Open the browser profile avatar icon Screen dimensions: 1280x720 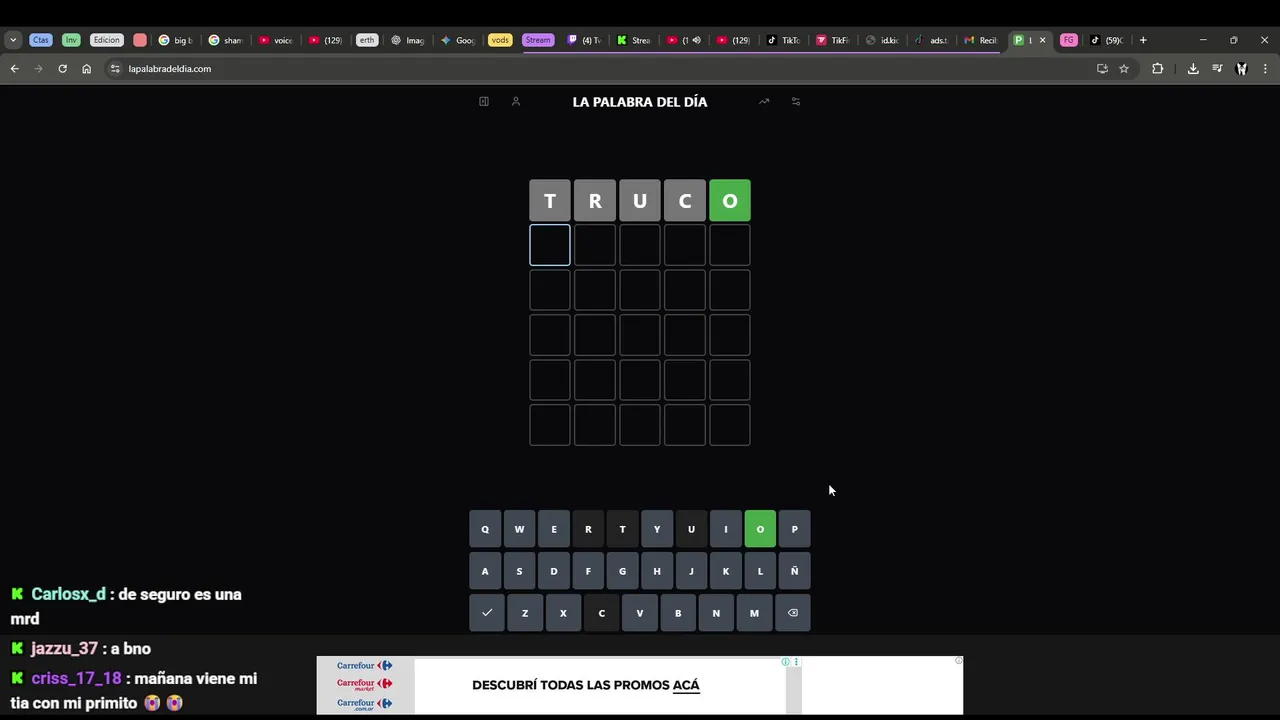pyautogui.click(x=1241, y=69)
